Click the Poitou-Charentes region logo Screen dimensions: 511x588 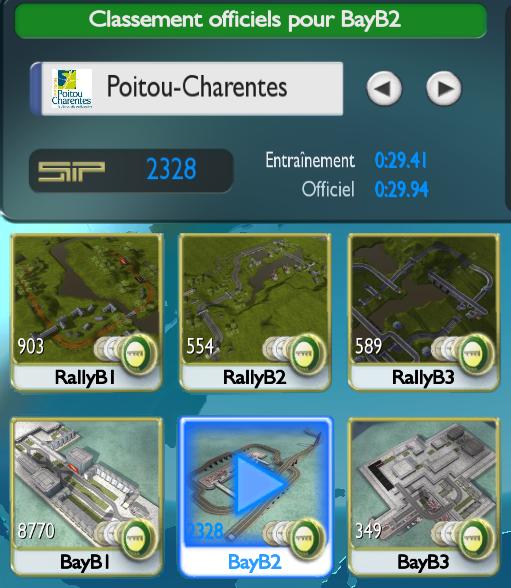72,89
